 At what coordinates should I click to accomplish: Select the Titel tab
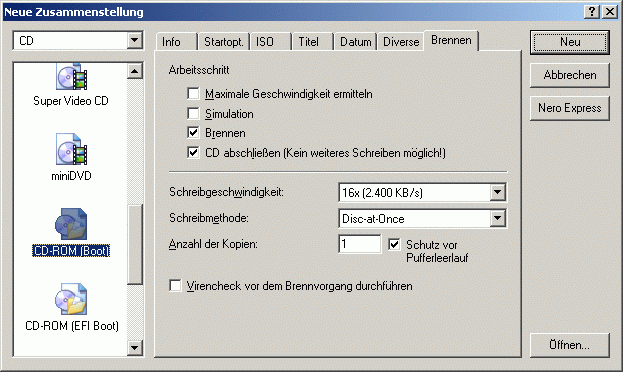pyautogui.click(x=313, y=42)
